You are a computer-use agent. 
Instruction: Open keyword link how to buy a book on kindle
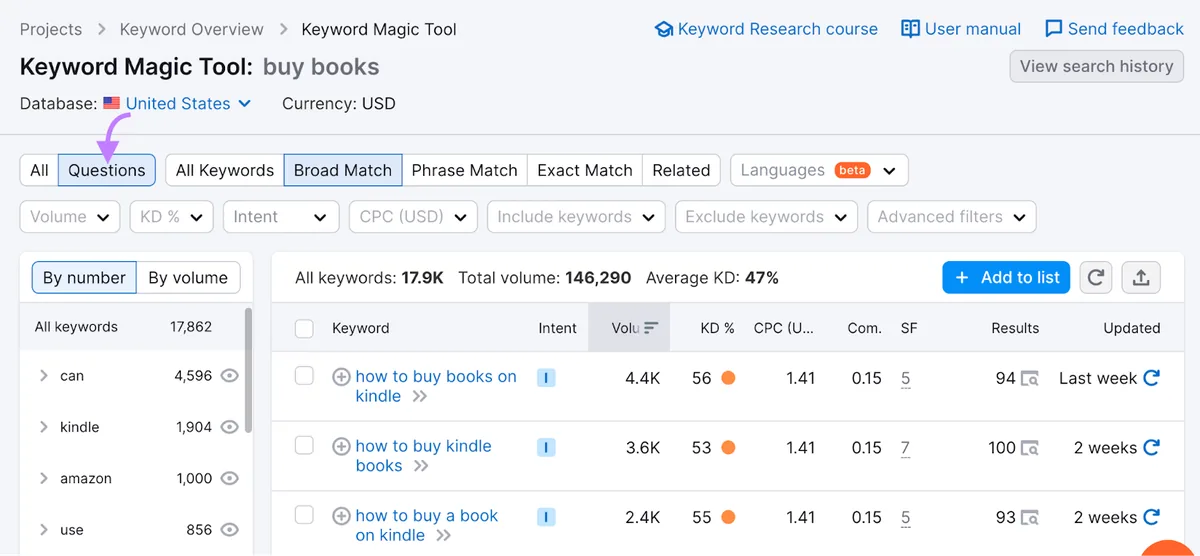pos(427,526)
